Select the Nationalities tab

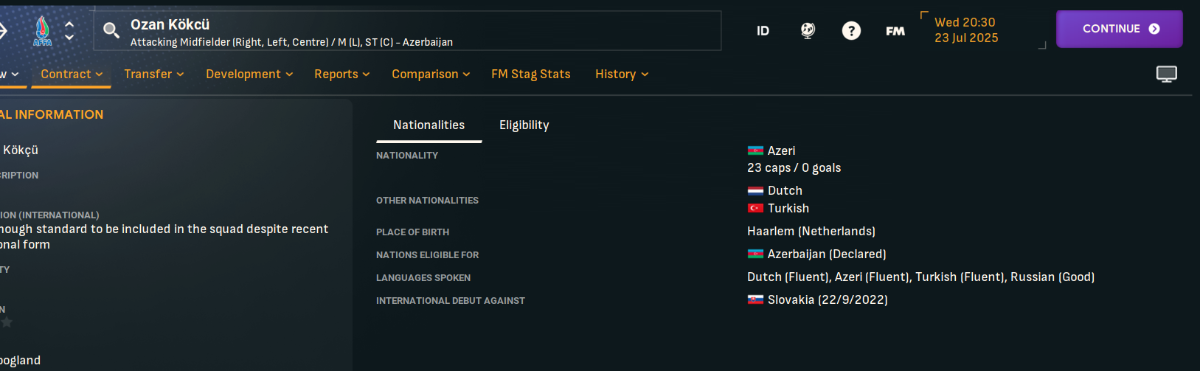tap(429, 125)
